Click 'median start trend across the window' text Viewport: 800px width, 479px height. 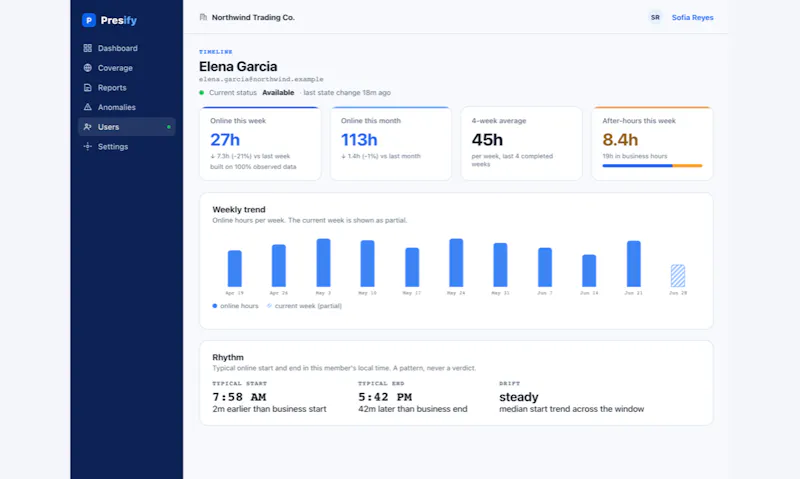571,409
